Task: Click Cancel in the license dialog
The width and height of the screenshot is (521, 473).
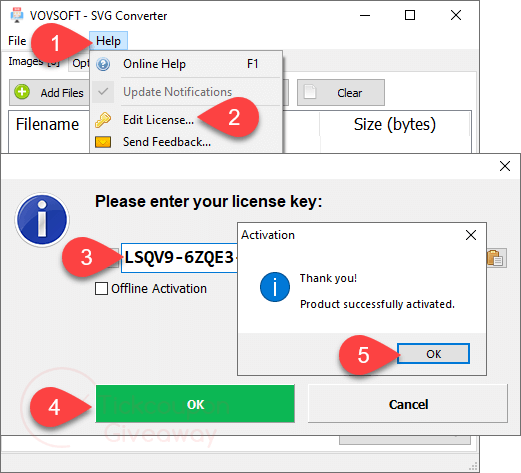Action: (408, 404)
